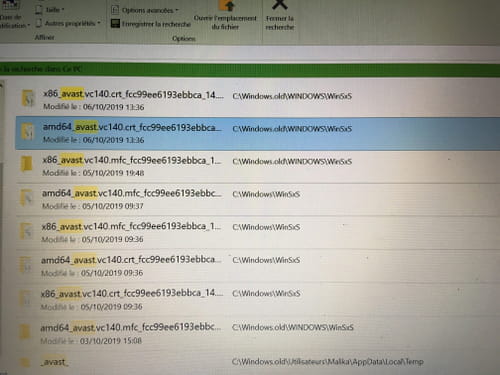This screenshot has height=375, width=500.
Task: Select x86_avast.vc140.crt name modified 05/10/2019 09:36
Action: click(x=132, y=293)
